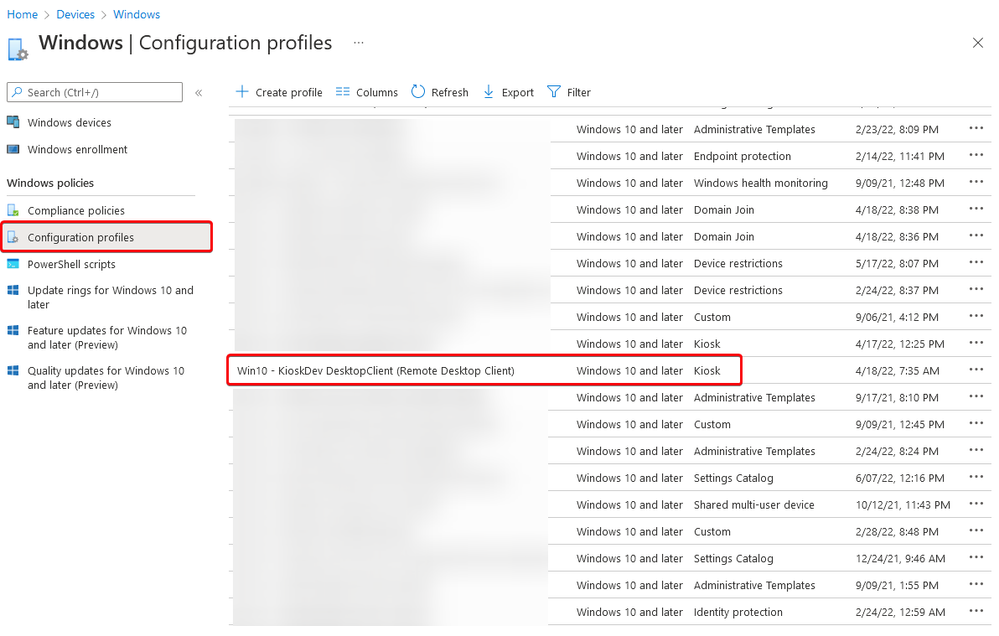Open Update rings for Windows 10 and later
999x636 pixels.
[x=110, y=297]
